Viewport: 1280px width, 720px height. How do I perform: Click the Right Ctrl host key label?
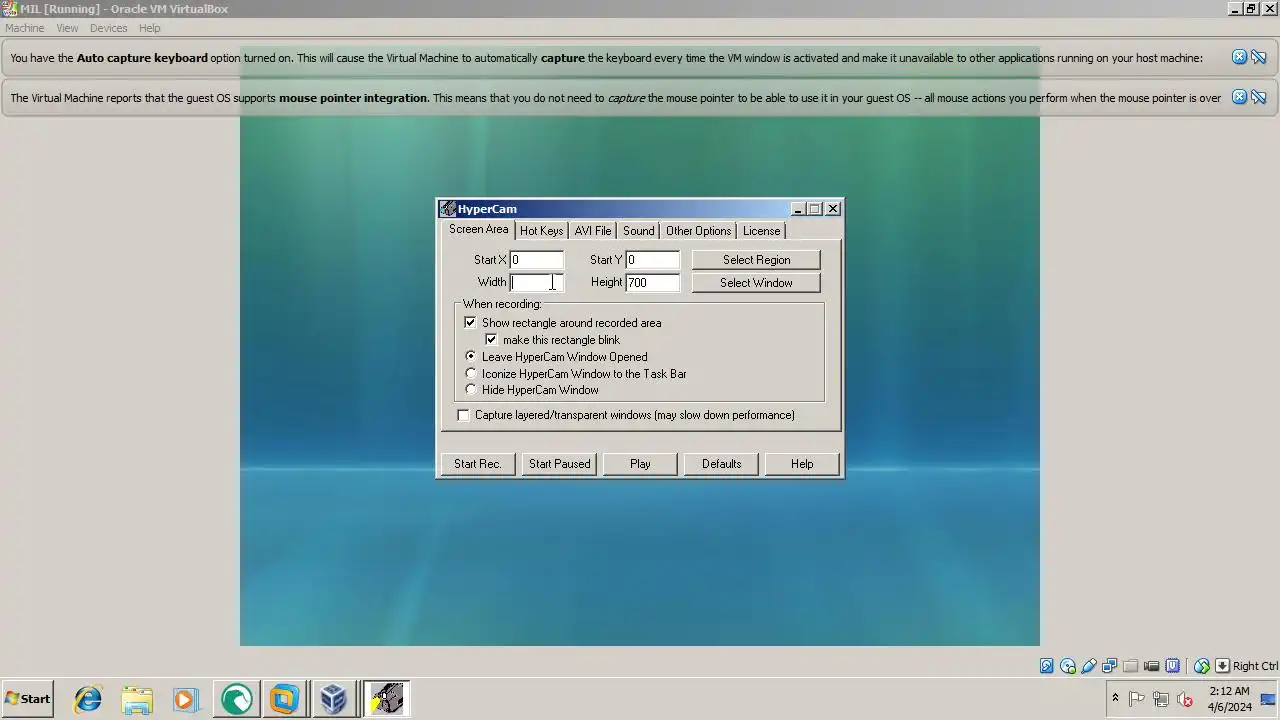[1255, 666]
